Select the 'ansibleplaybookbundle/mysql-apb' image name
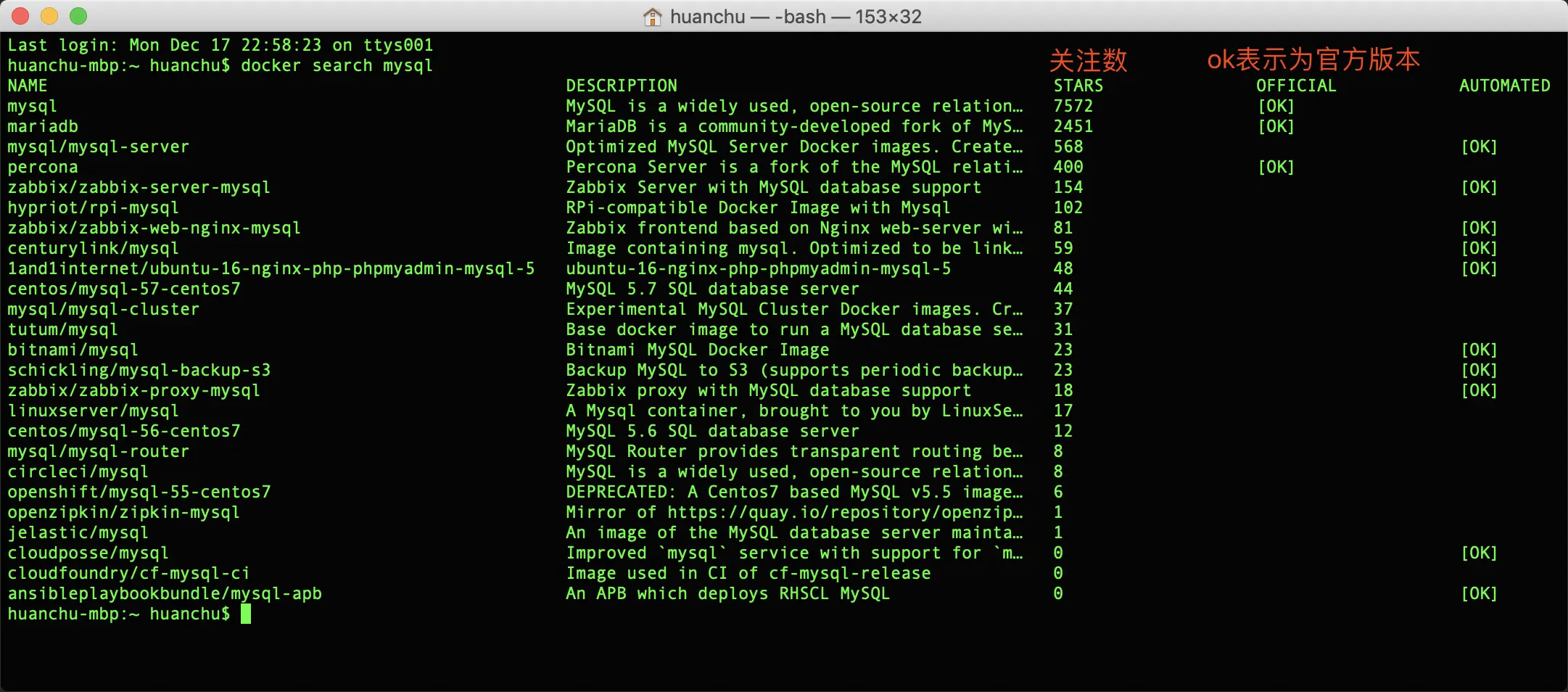This screenshot has height=692, width=1568. (x=165, y=593)
